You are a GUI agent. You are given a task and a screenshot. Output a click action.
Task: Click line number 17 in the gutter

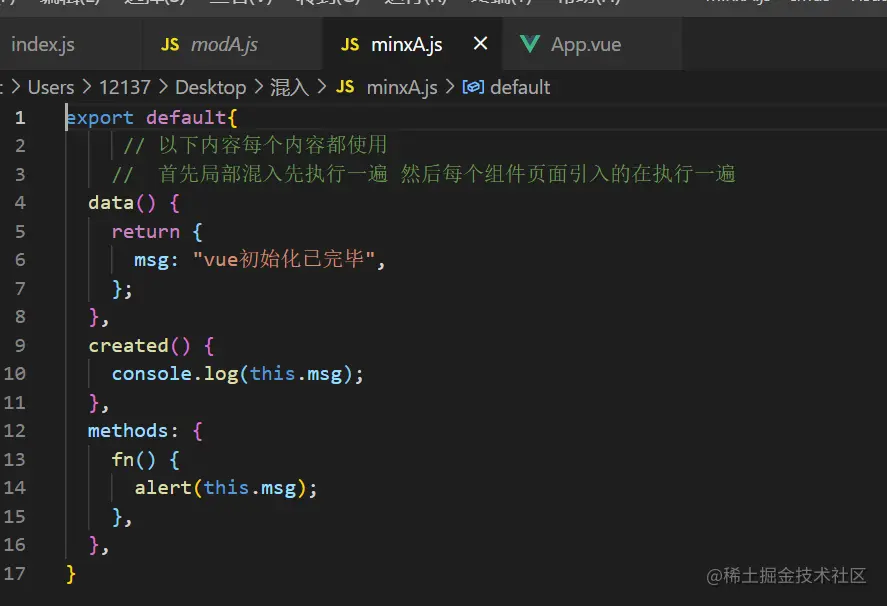[x=15, y=574]
